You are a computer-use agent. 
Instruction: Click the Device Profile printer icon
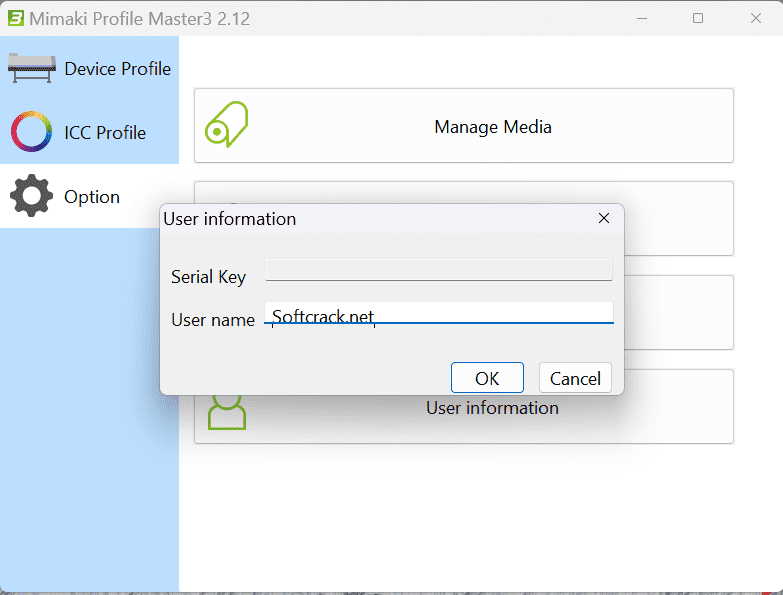coord(32,69)
